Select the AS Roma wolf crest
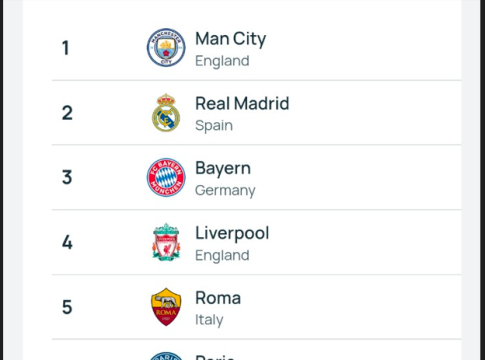Screen dimensions: 485x360 click(166, 307)
